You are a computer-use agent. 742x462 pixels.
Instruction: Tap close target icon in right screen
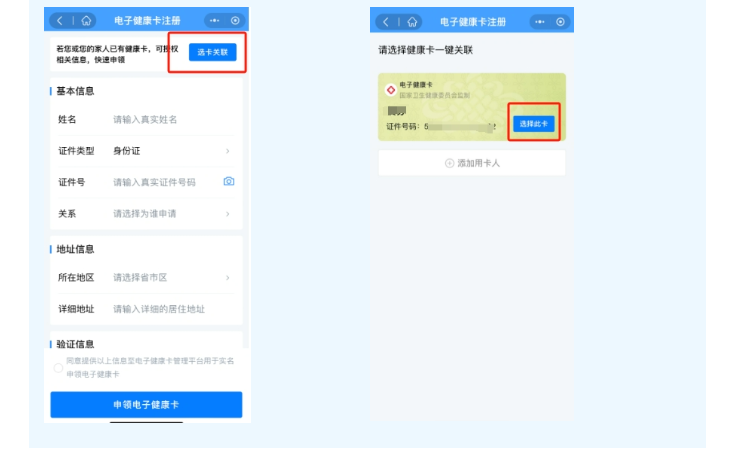560,22
